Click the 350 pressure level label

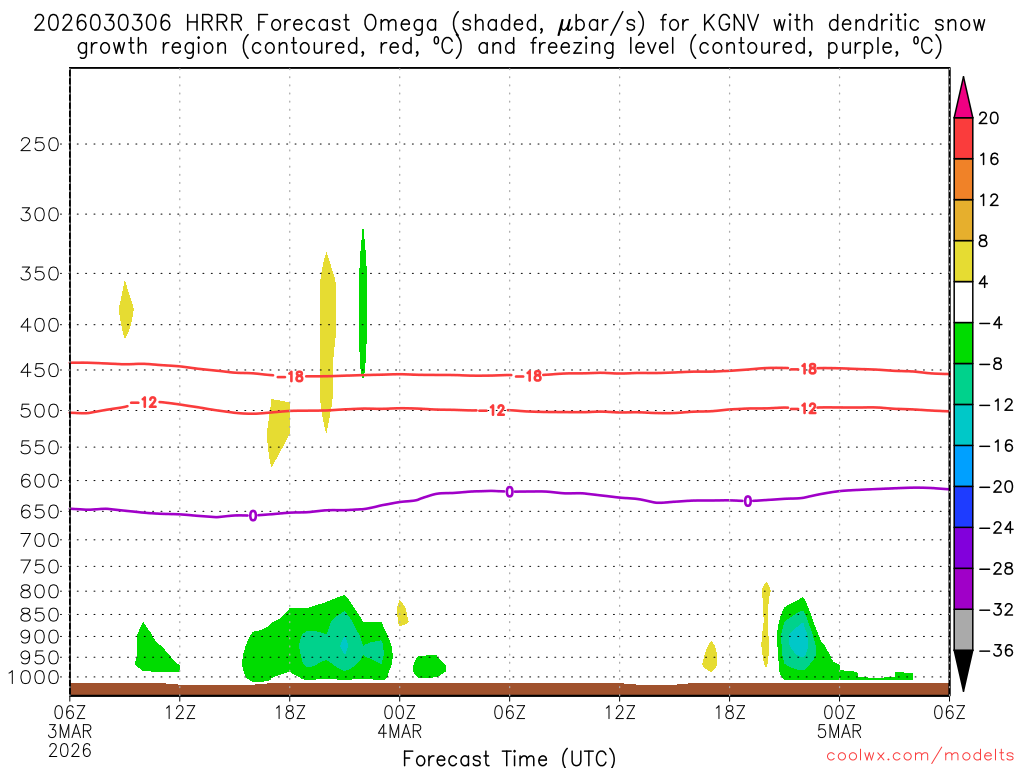coord(40,274)
